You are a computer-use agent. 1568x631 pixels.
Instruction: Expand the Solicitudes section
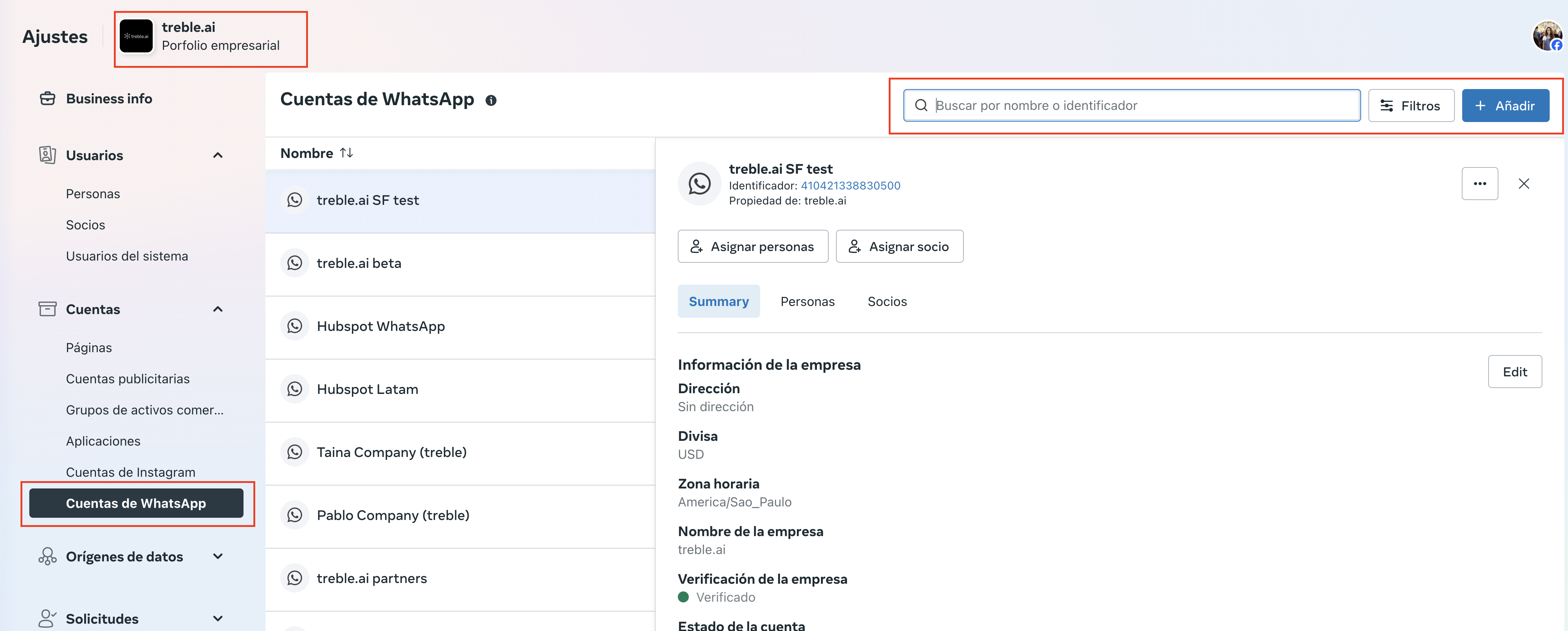218,619
